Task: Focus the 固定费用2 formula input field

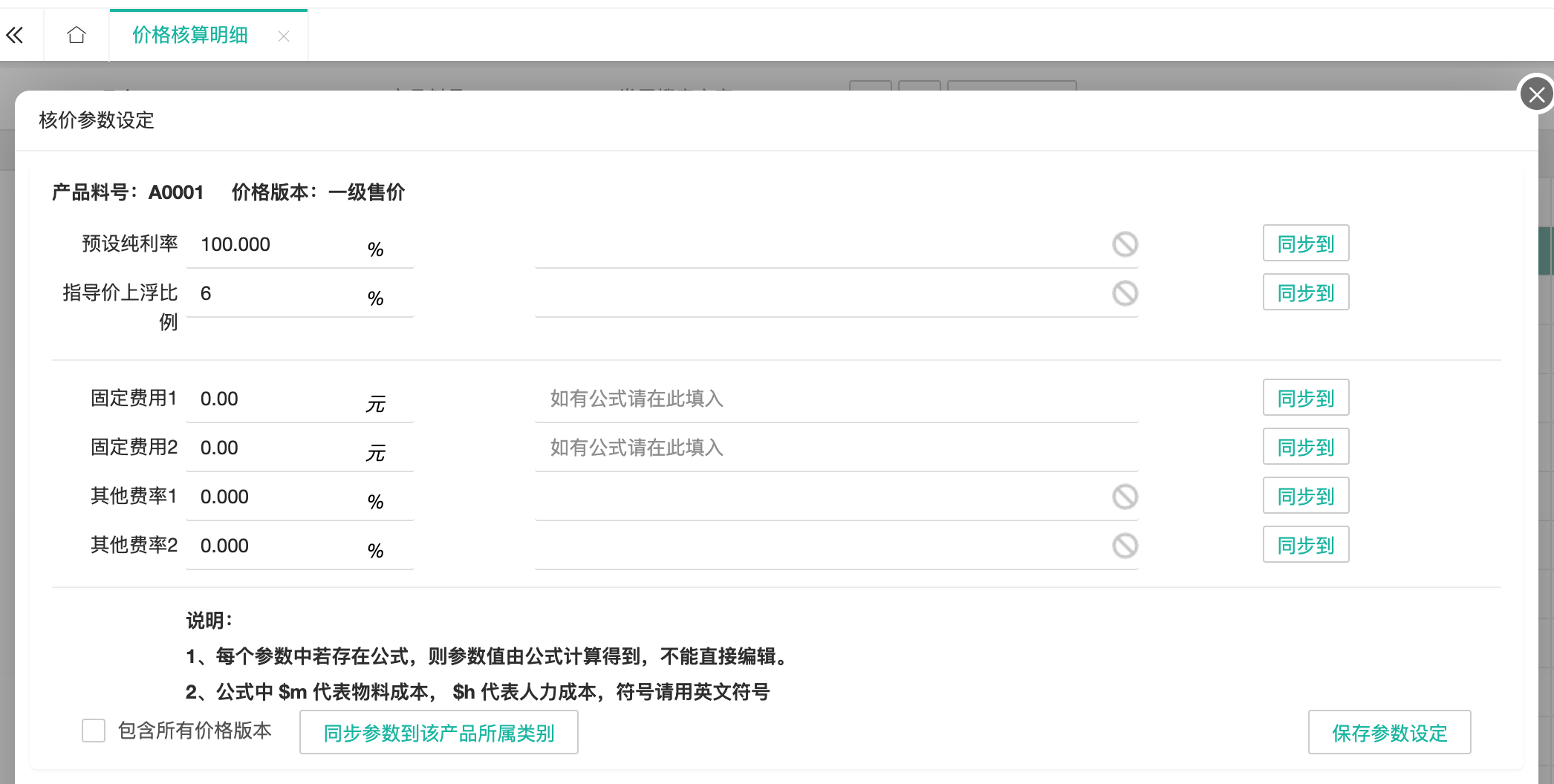Action: click(x=836, y=448)
